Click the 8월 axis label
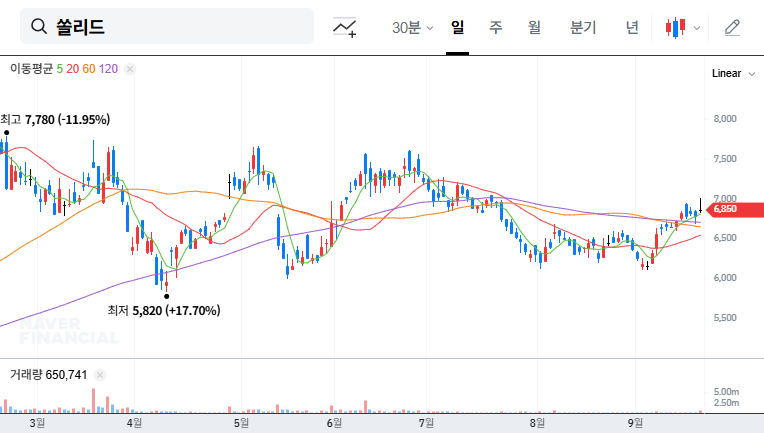The width and height of the screenshot is (764, 433). tap(537, 423)
